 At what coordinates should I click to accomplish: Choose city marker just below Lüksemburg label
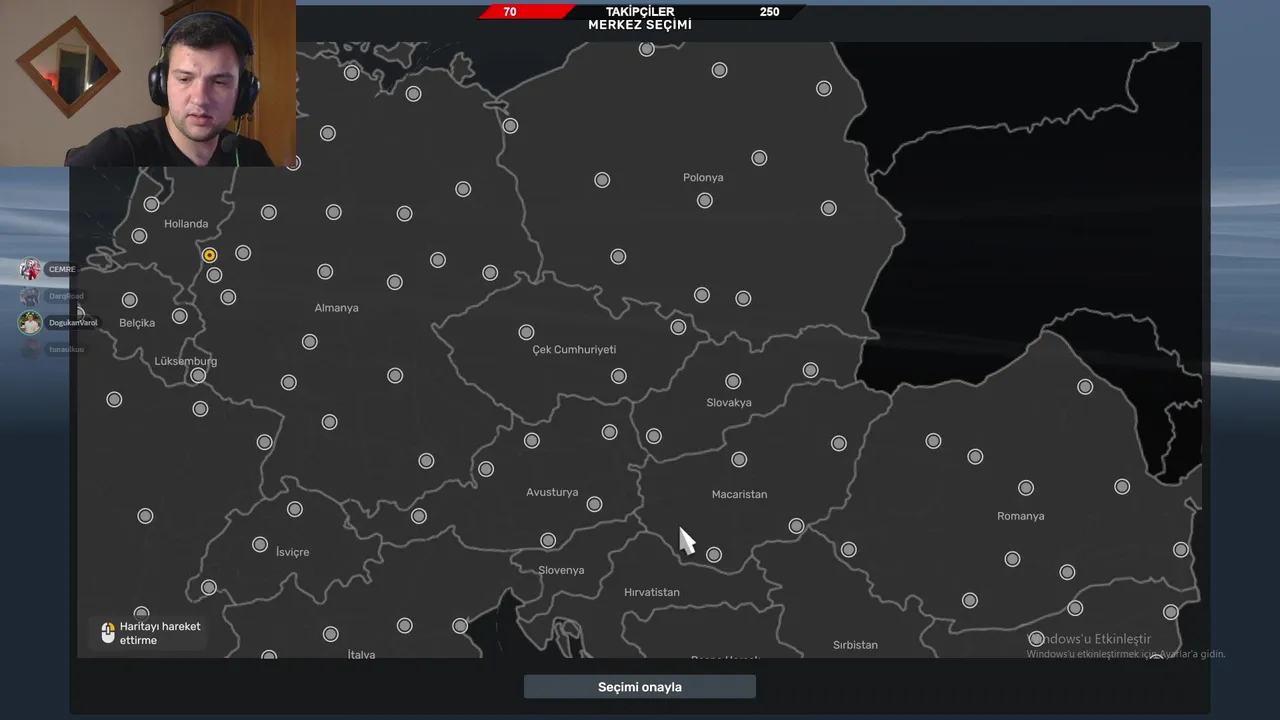pyautogui.click(x=198, y=376)
